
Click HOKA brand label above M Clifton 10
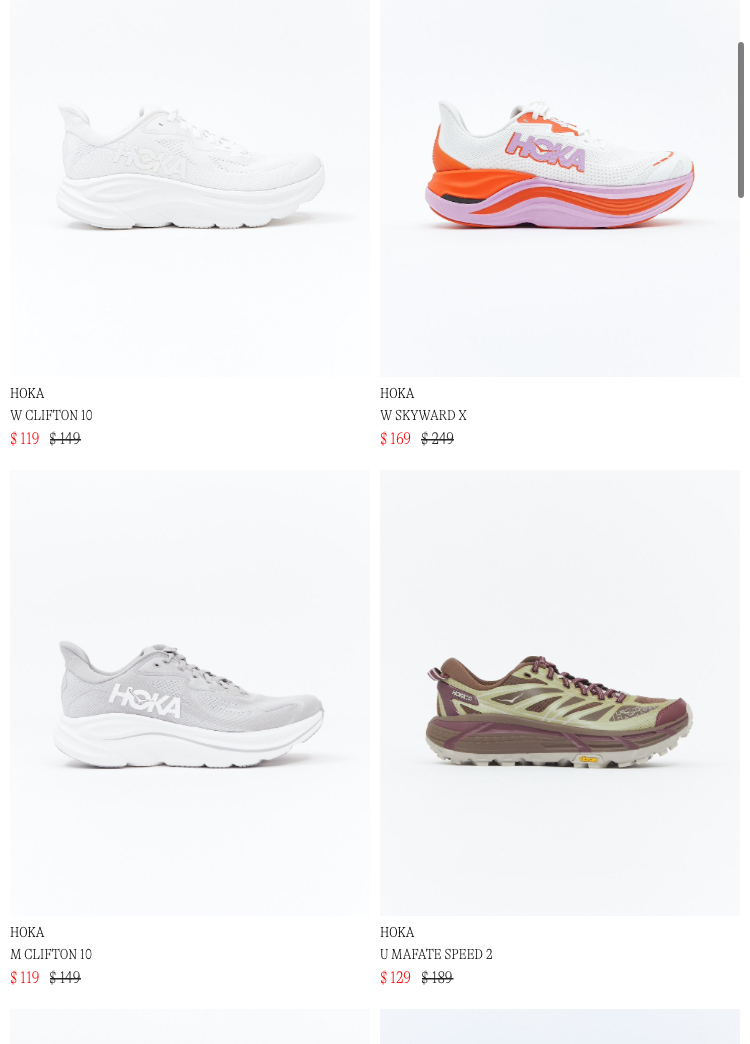pos(27,932)
